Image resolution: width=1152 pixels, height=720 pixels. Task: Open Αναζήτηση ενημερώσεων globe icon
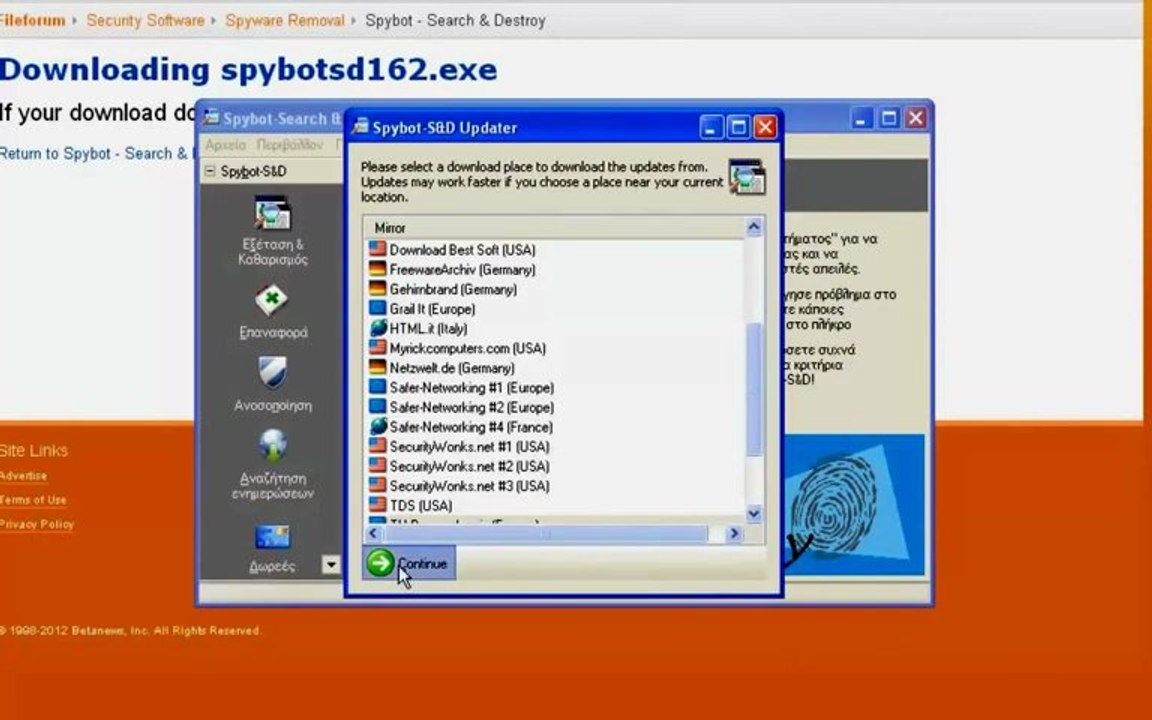pyautogui.click(x=273, y=445)
